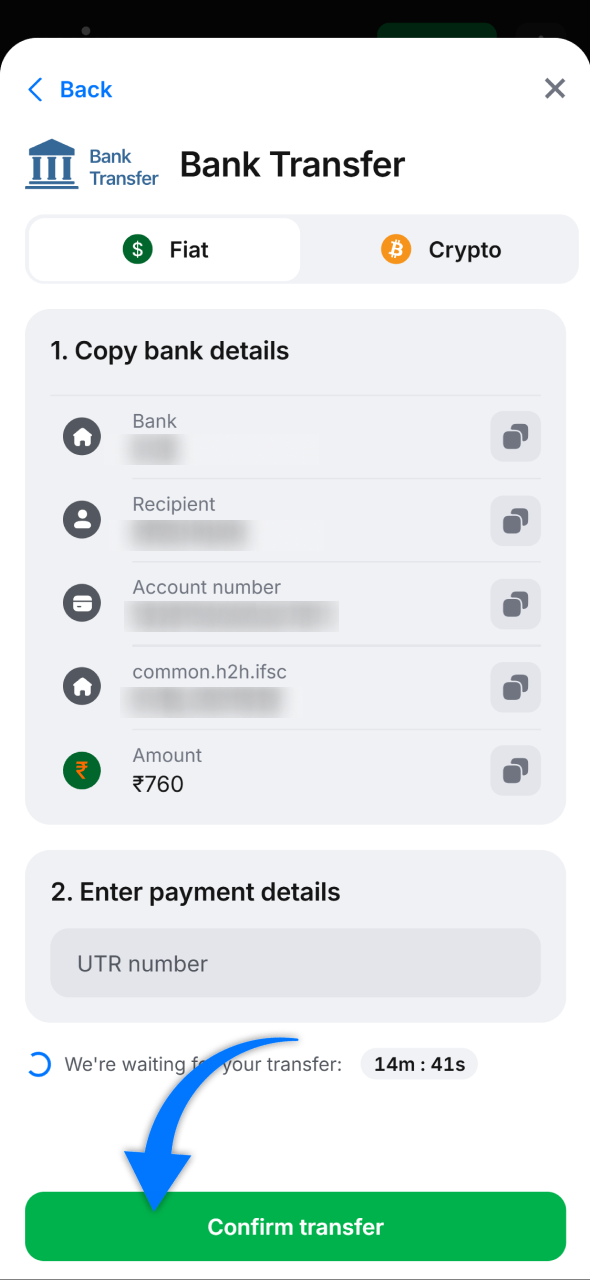Click the UTR number input field
Image resolution: width=590 pixels, height=1280 pixels.
click(295, 963)
